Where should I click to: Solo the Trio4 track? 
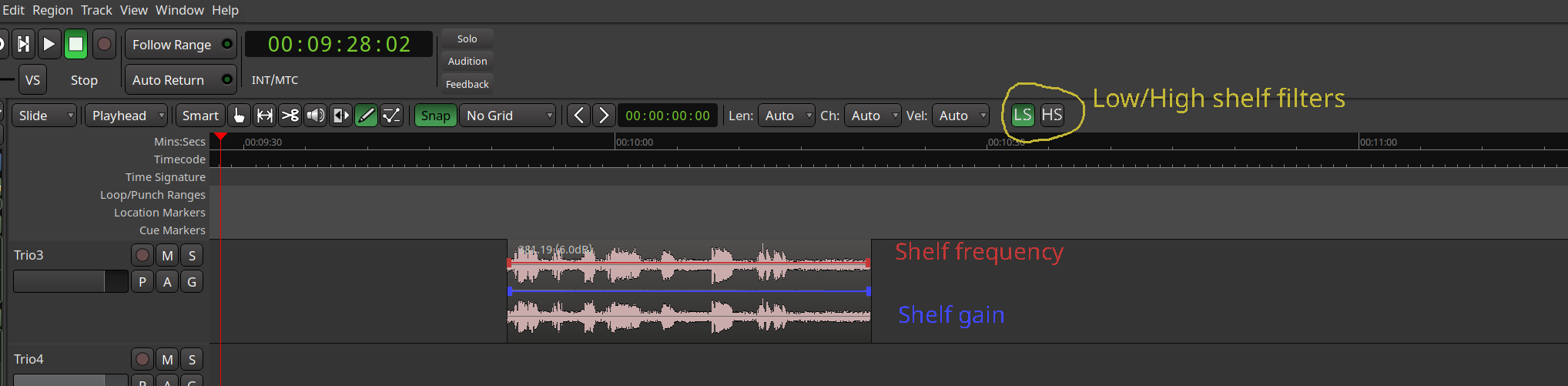[192, 360]
